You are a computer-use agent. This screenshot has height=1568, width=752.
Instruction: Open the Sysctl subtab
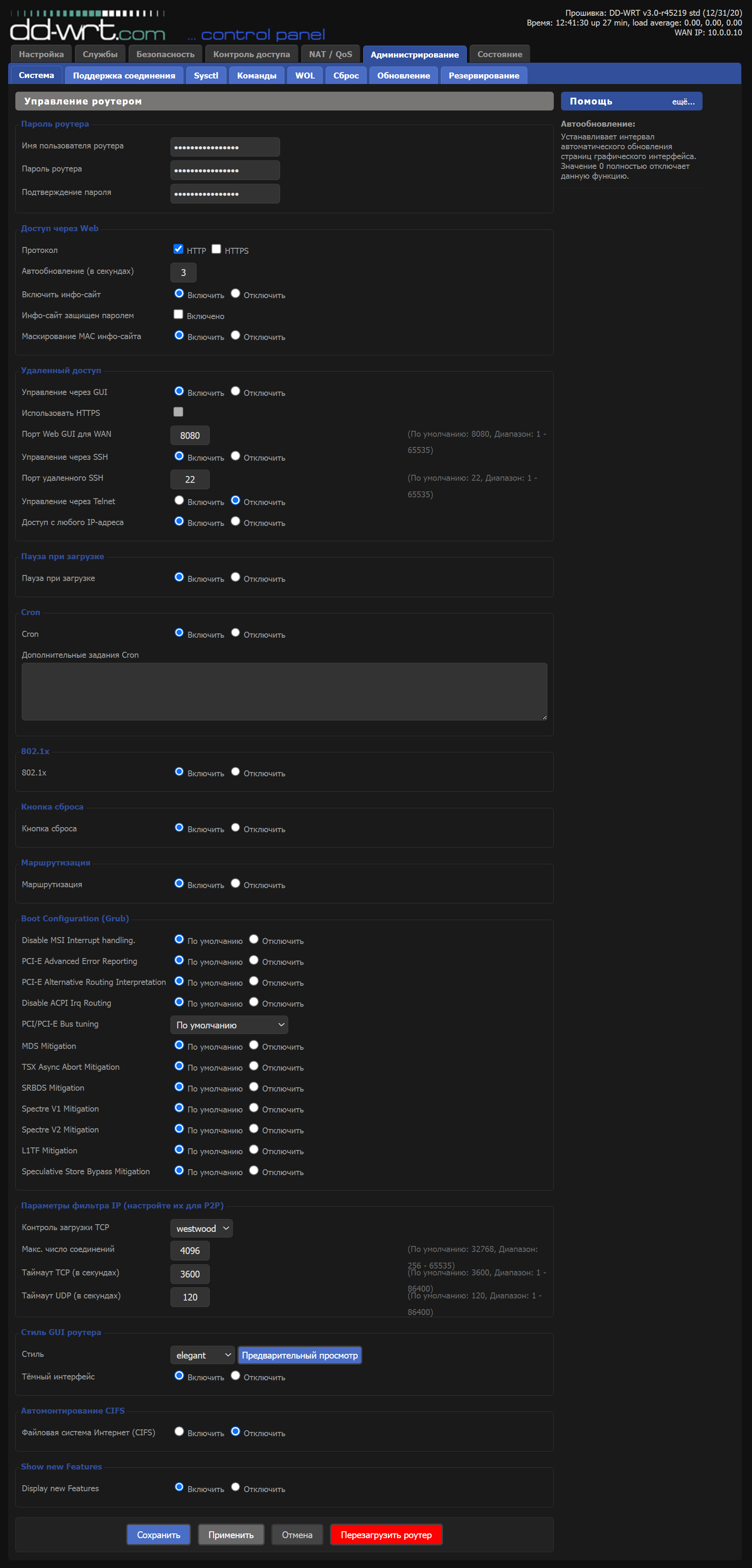(206, 75)
